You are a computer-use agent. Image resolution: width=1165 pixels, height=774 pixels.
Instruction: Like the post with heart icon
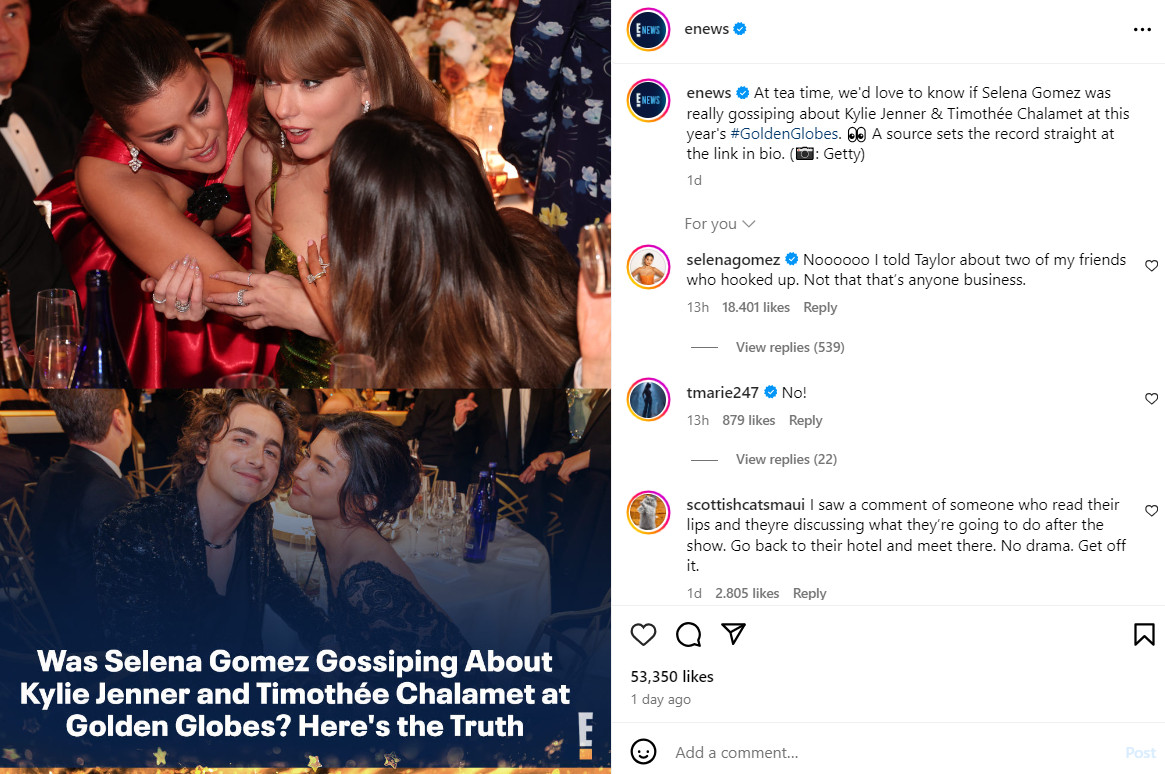click(644, 634)
